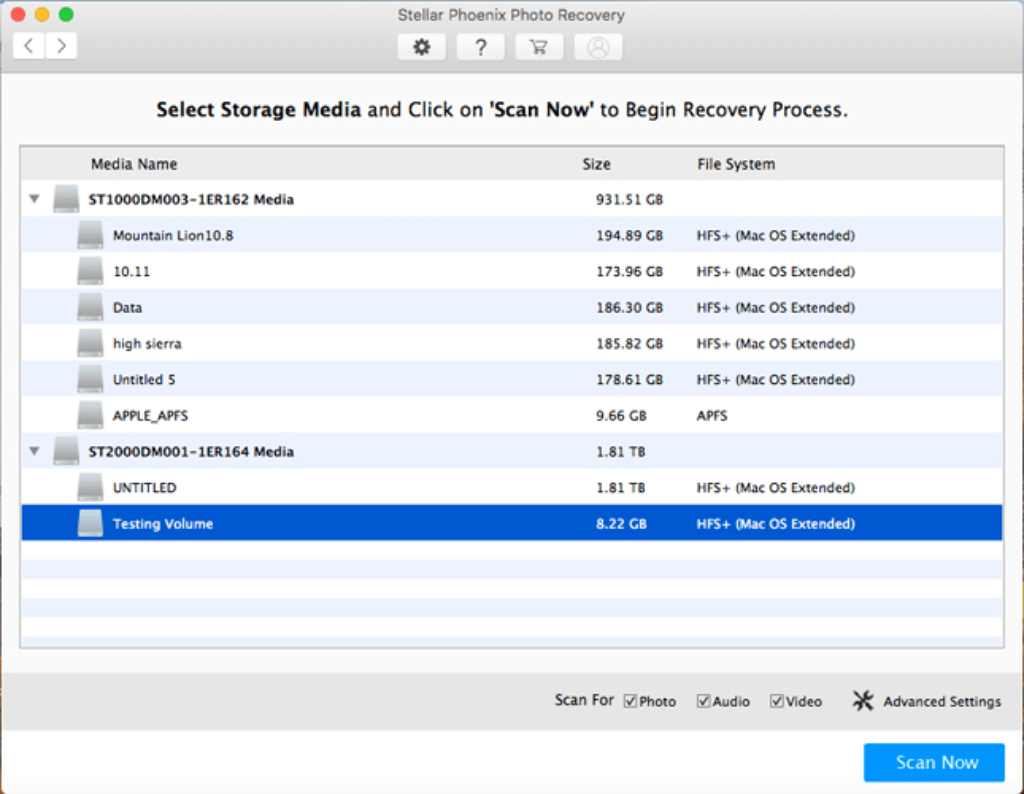Click the drive icon for ST1000DM003-1ER162 Media
This screenshot has height=794, width=1024.
tap(66, 198)
